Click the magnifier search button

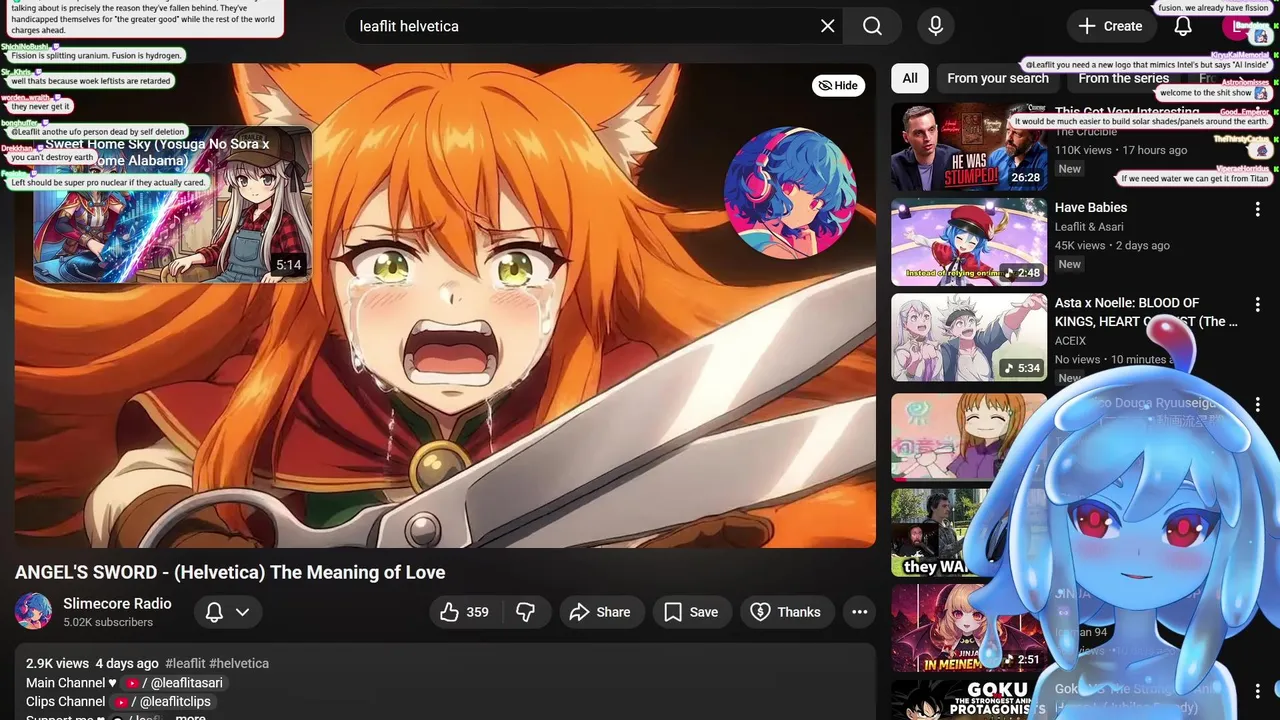point(872,26)
